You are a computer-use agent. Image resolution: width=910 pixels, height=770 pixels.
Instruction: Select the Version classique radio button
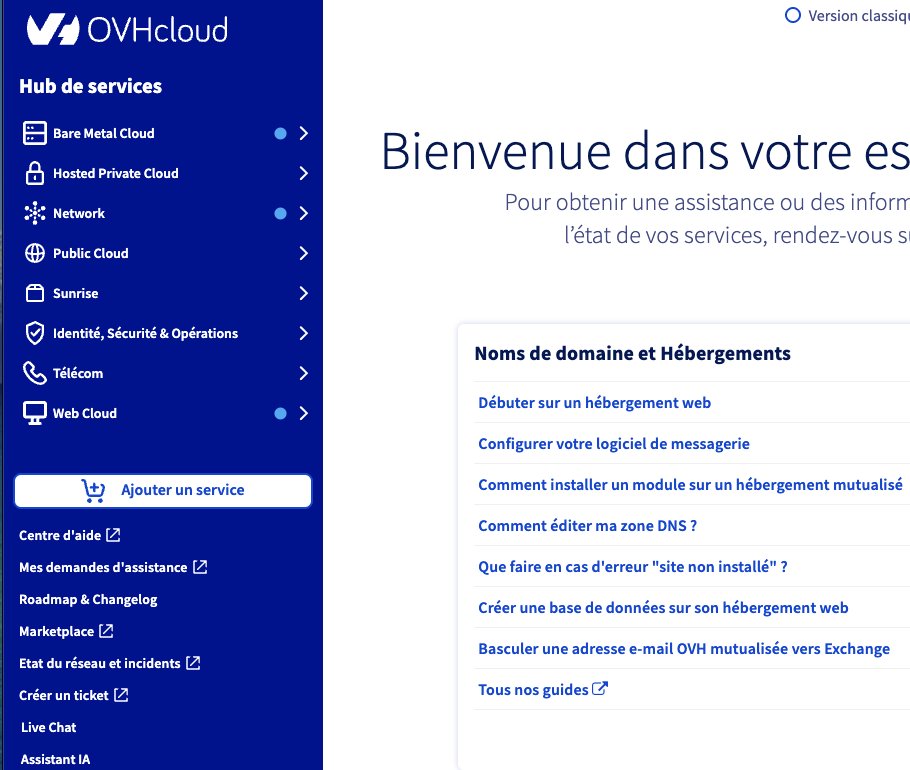click(x=792, y=15)
